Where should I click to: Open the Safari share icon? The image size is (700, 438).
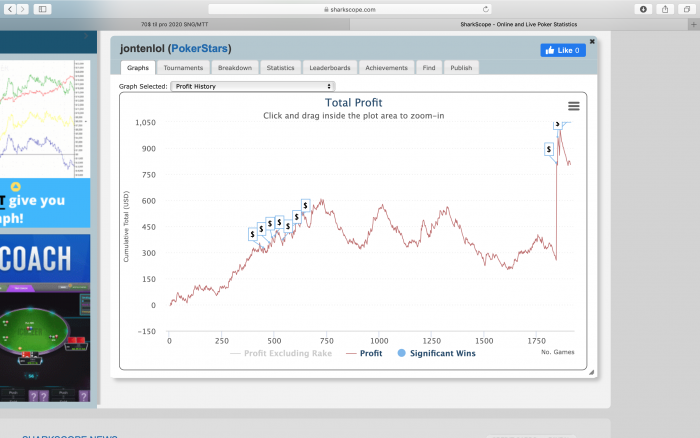[665, 9]
